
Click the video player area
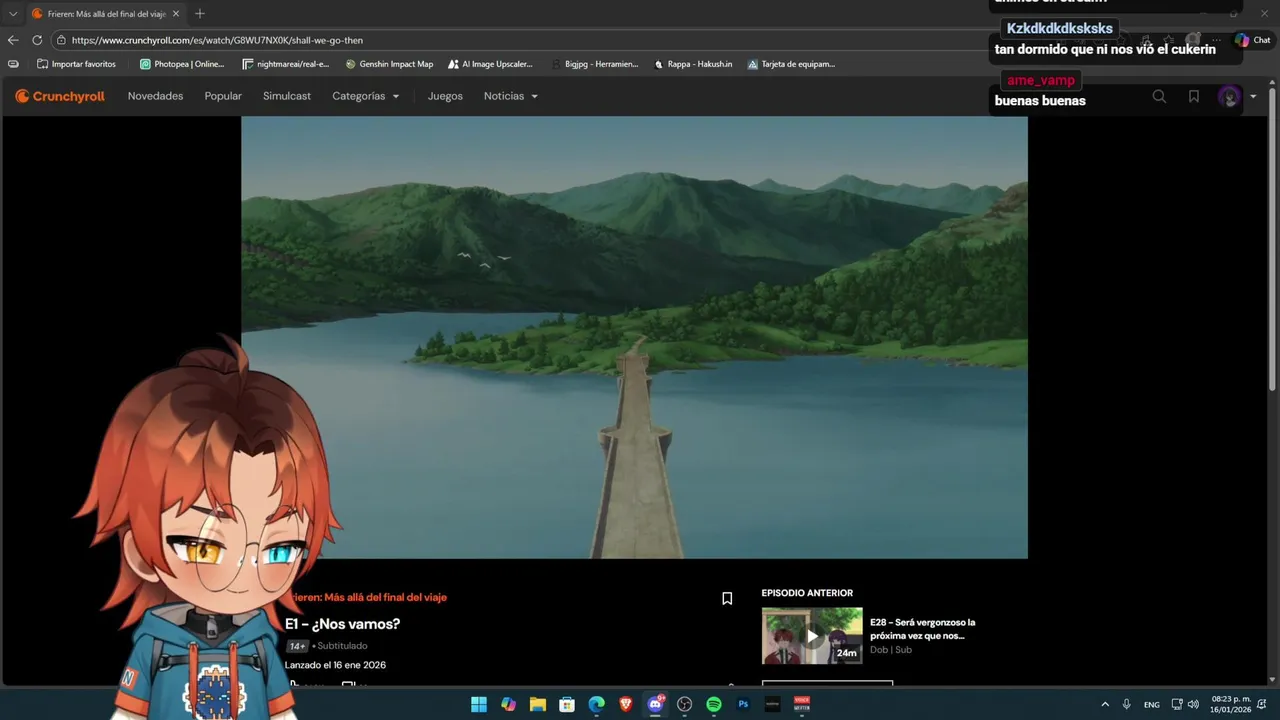pyautogui.click(x=634, y=337)
